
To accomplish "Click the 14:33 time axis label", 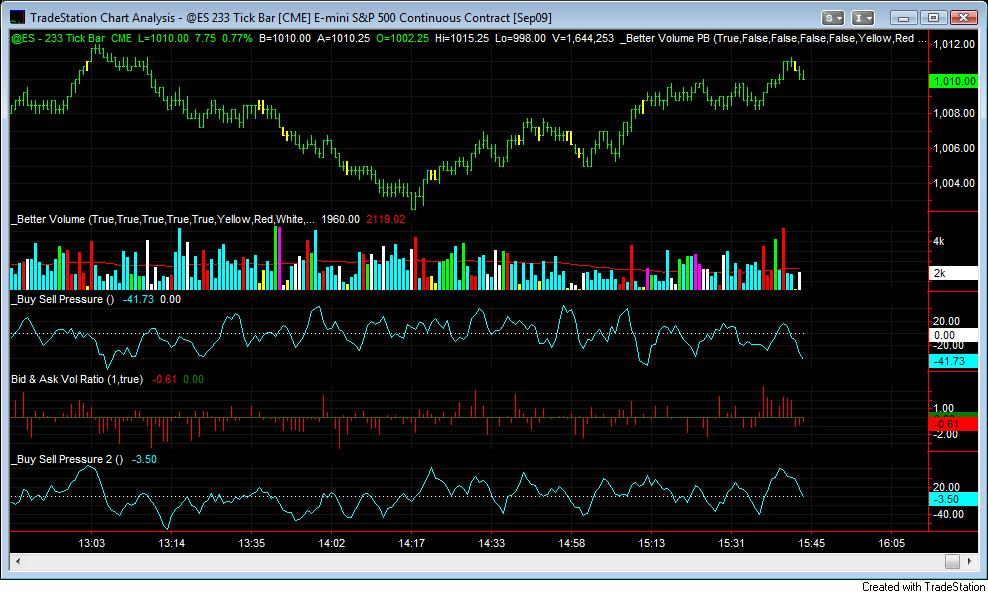I will pyautogui.click(x=491, y=543).
